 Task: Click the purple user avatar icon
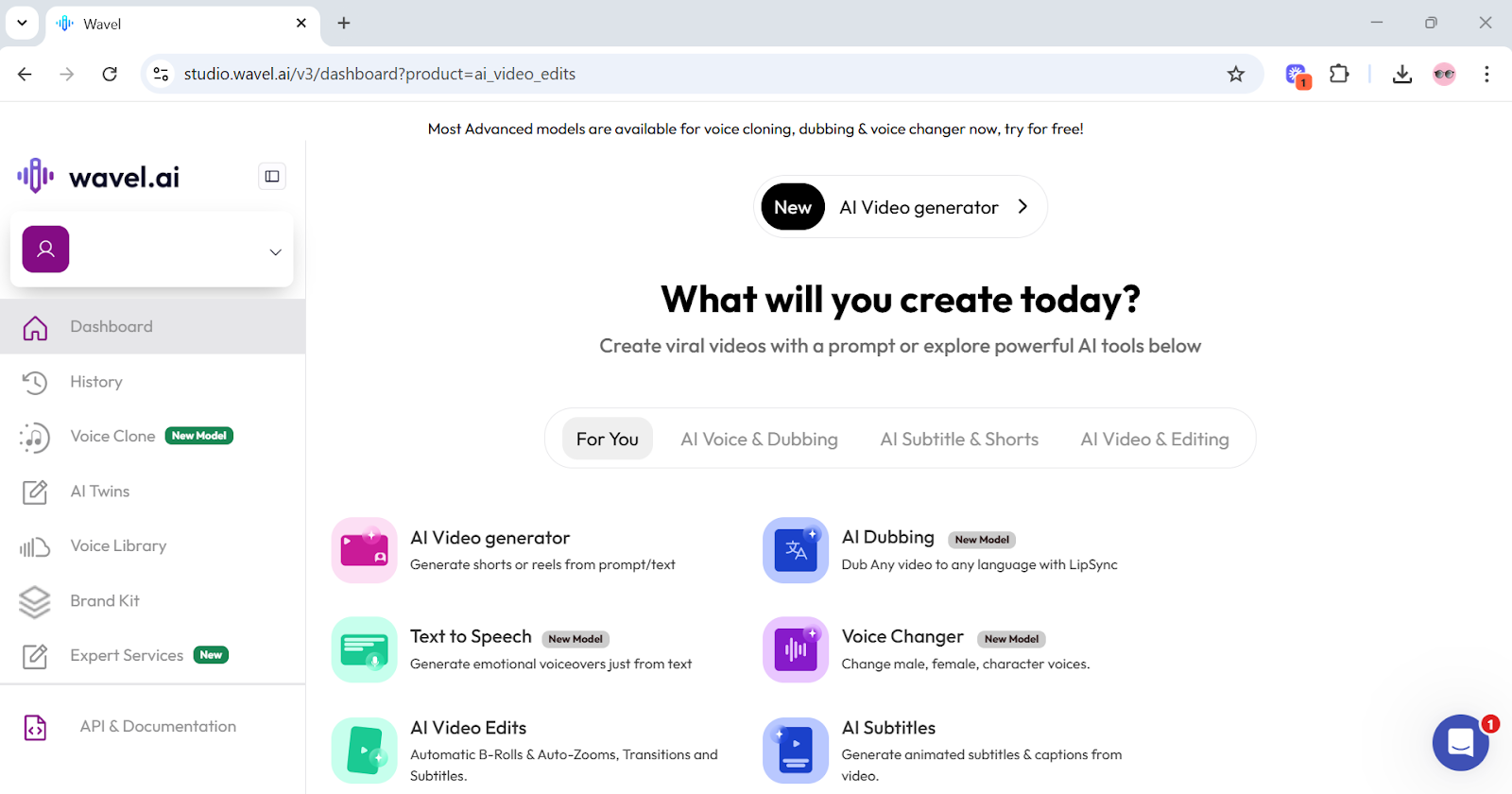click(x=45, y=250)
